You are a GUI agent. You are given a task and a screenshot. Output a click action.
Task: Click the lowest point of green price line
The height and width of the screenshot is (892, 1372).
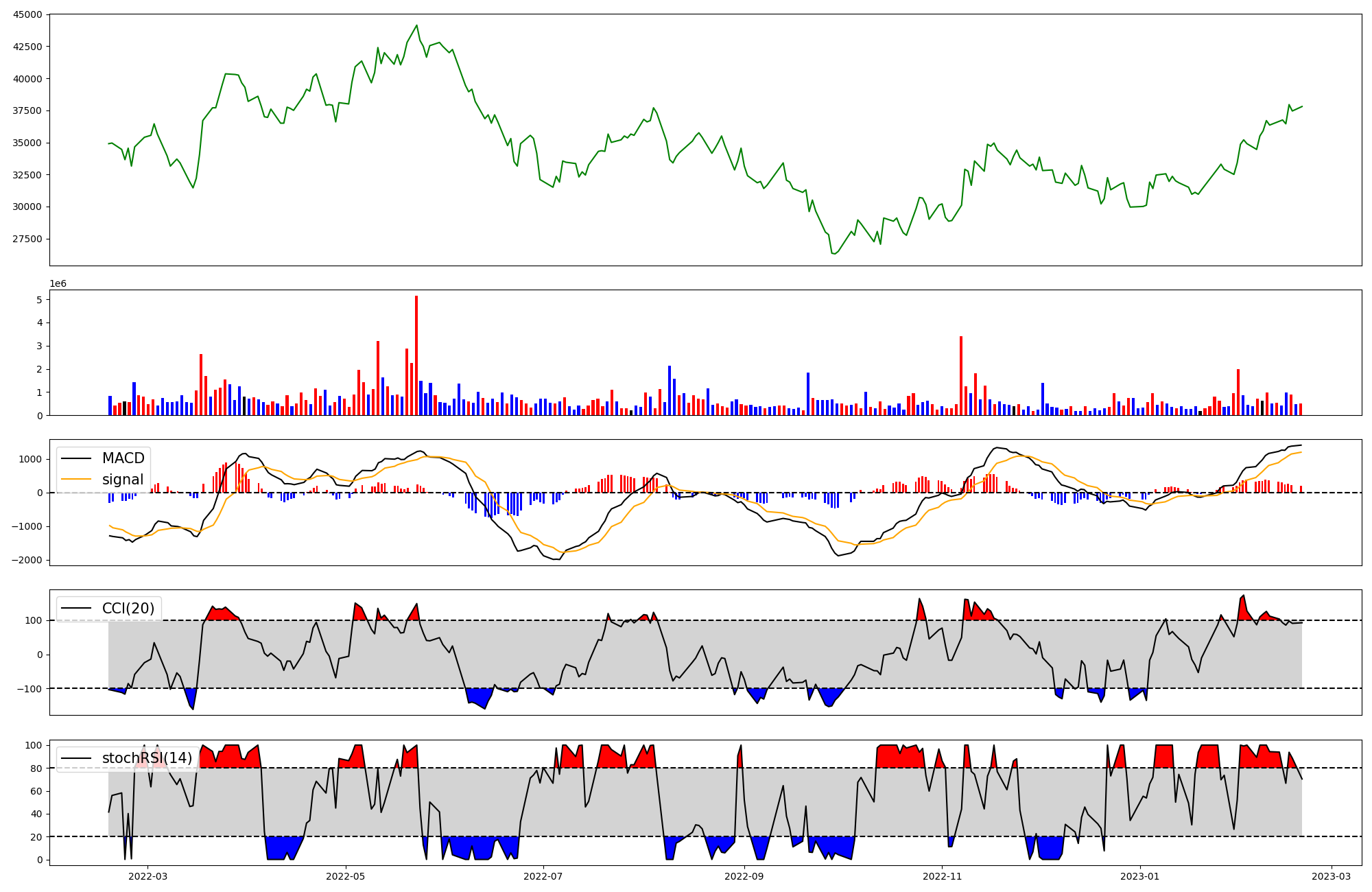tap(834, 254)
